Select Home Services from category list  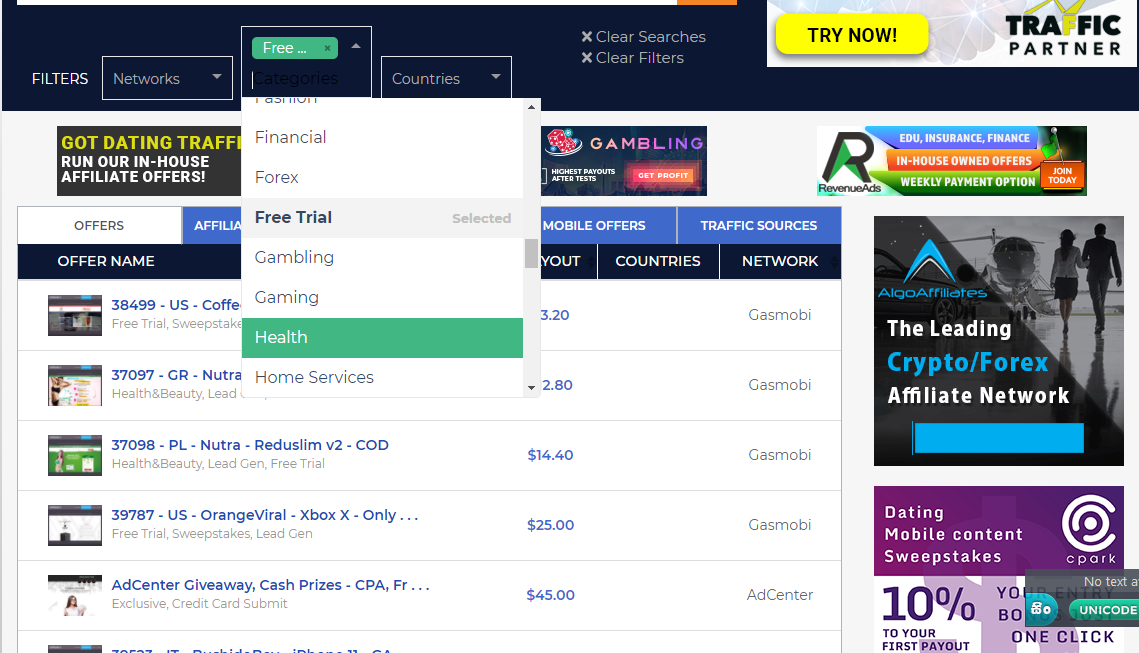(x=382, y=377)
